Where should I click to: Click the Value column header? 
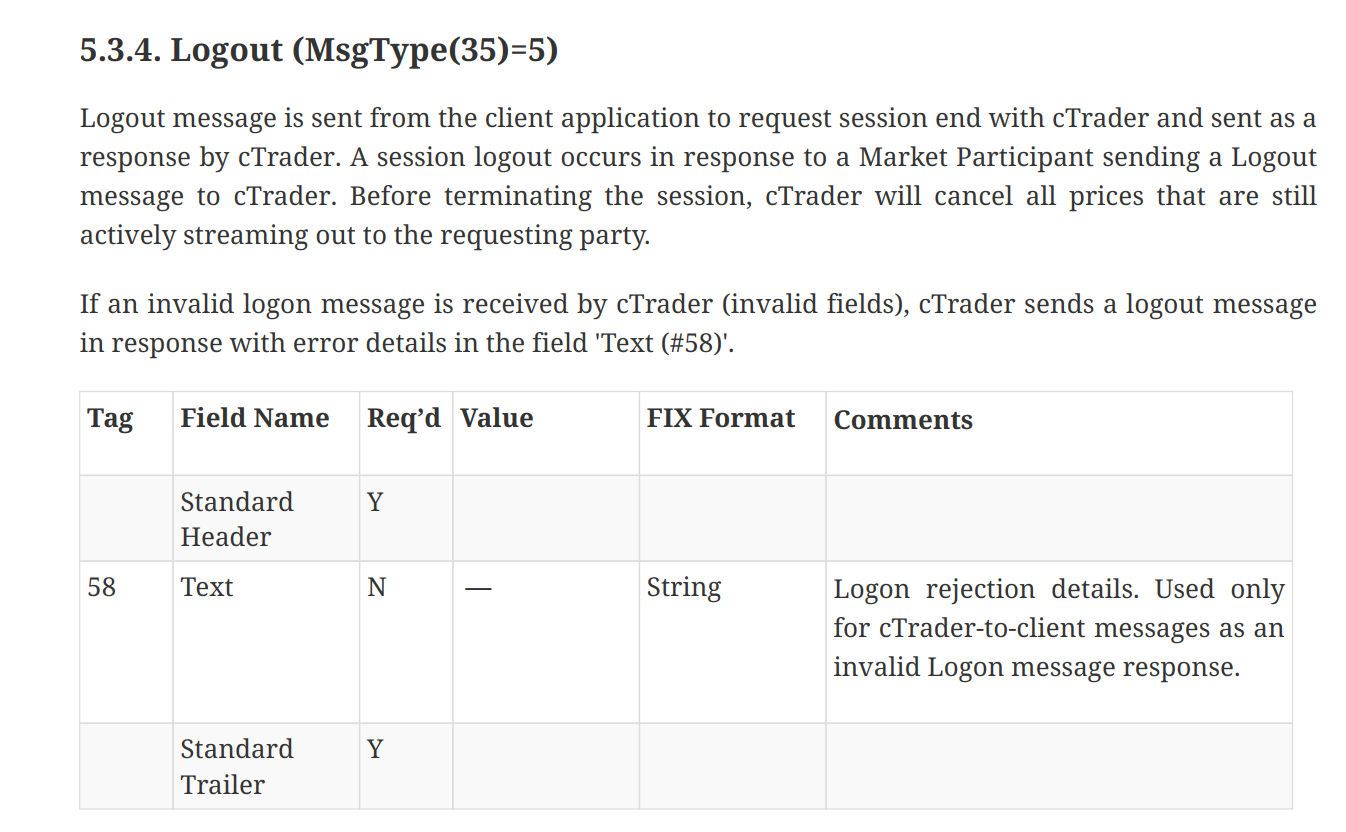point(496,418)
